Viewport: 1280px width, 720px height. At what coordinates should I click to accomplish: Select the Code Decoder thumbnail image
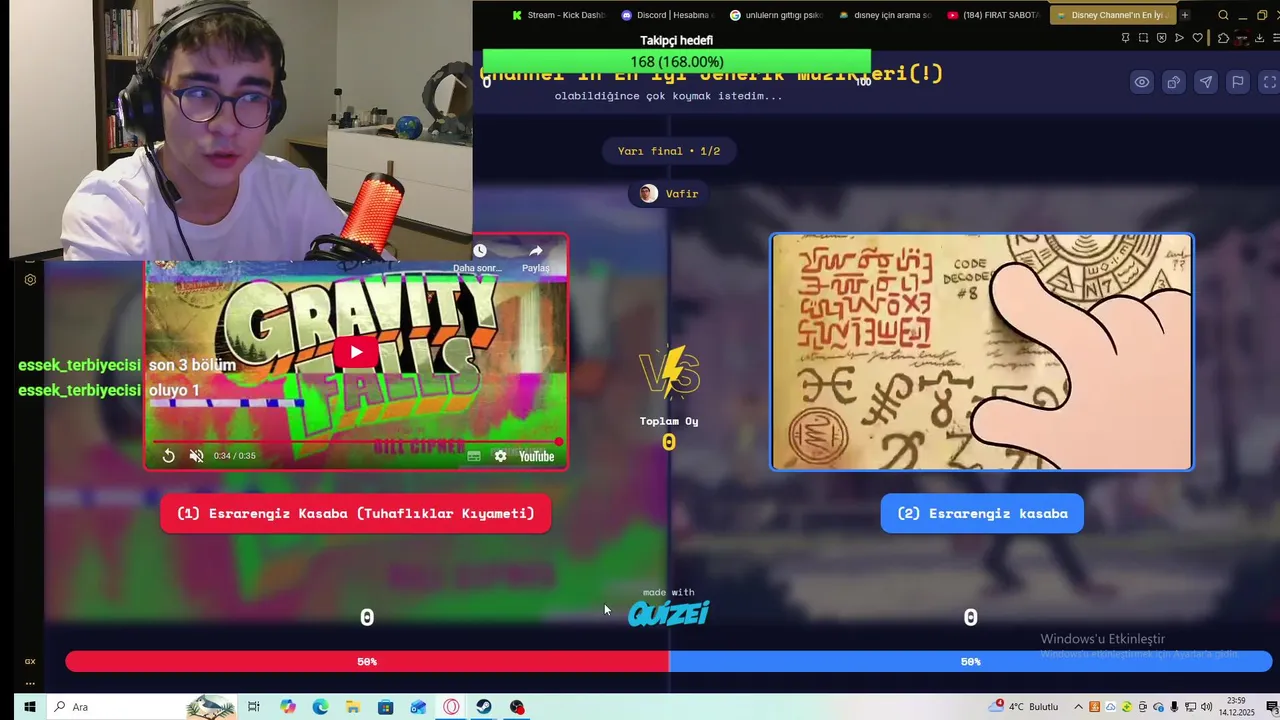click(982, 352)
